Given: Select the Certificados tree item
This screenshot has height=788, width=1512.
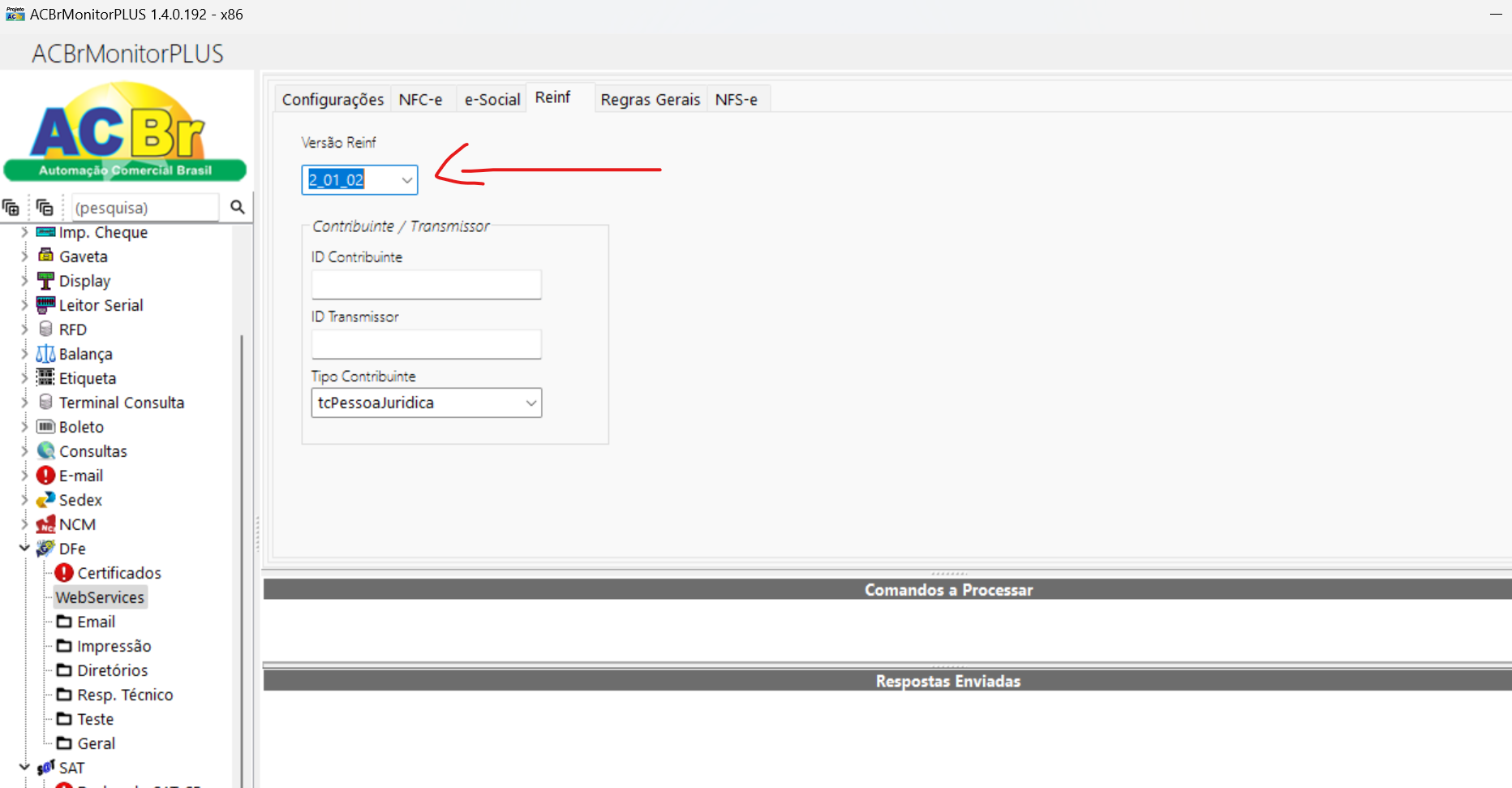Looking at the screenshot, I should point(119,573).
